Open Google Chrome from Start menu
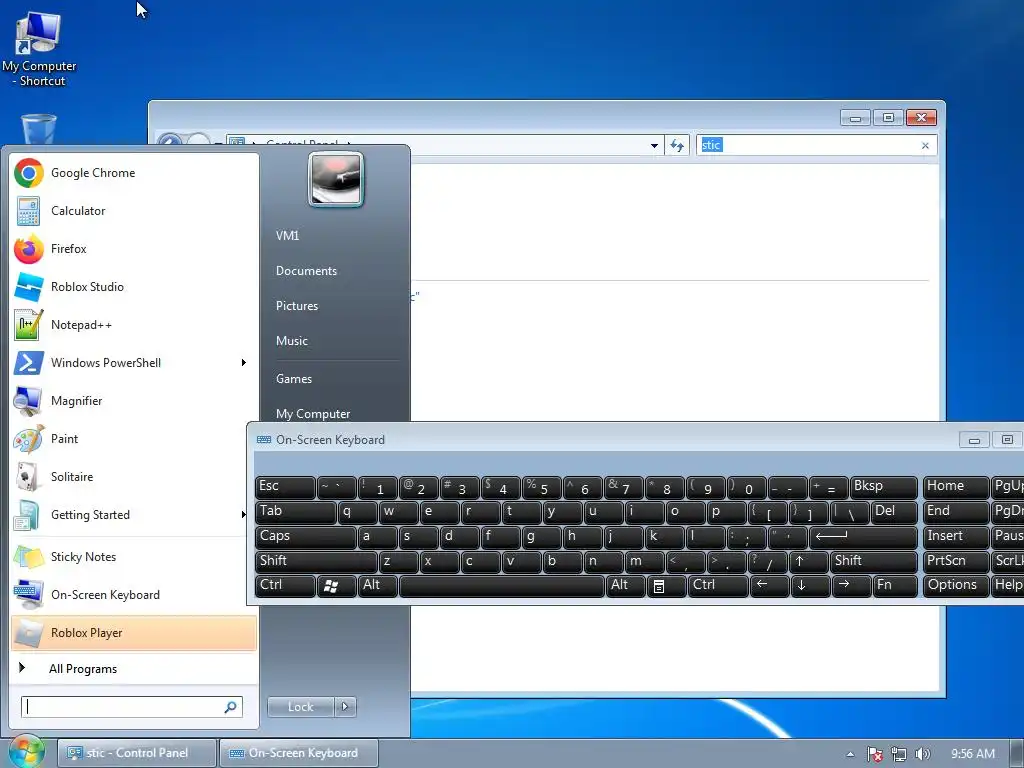 click(x=134, y=173)
